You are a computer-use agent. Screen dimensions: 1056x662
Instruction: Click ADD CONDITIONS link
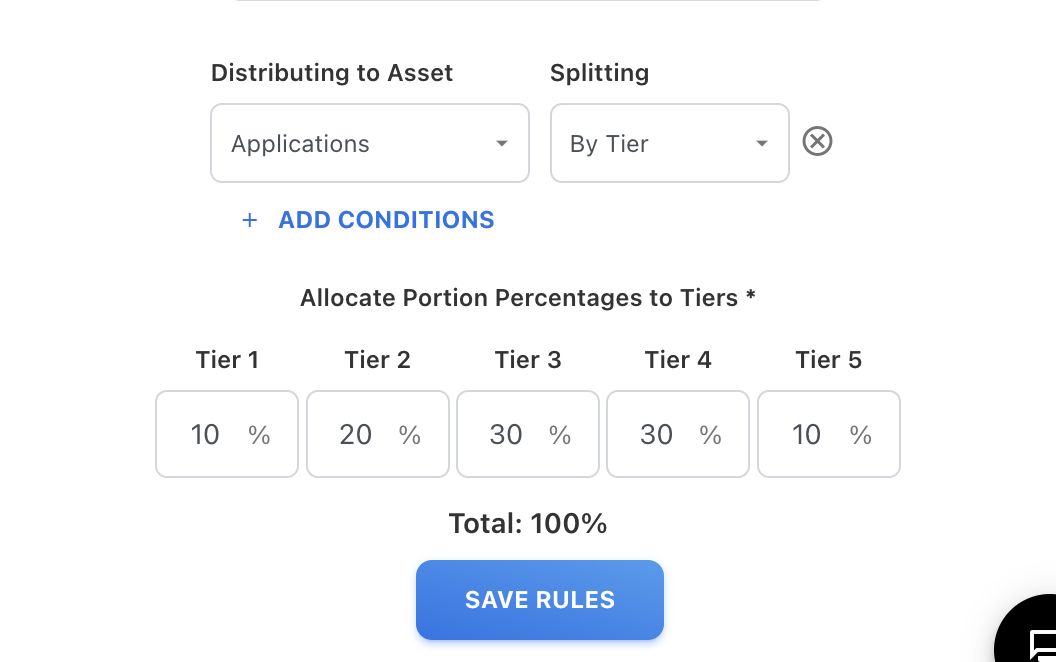coord(386,220)
